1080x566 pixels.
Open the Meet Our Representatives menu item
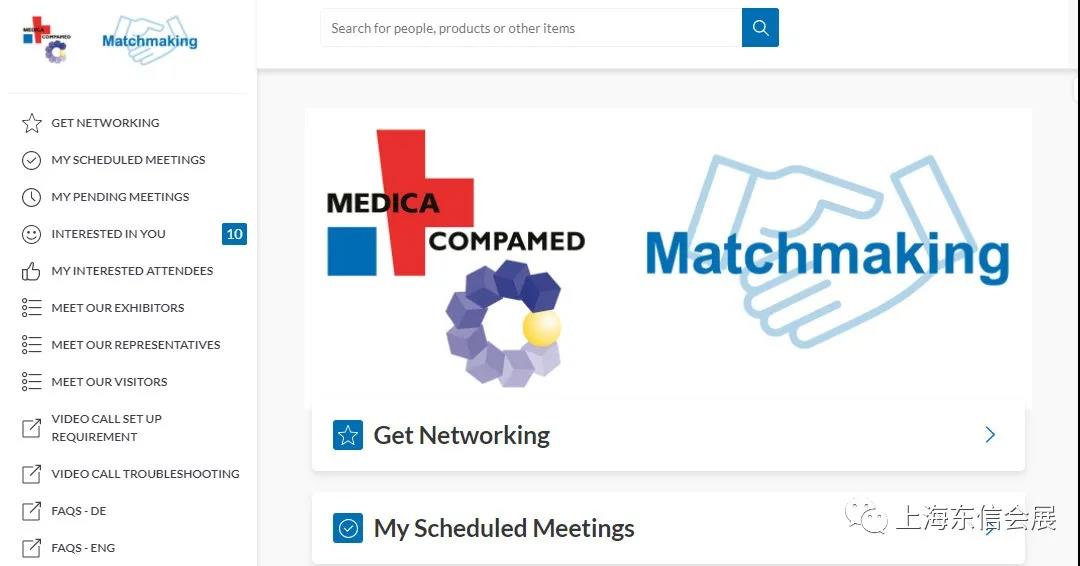(x=135, y=345)
